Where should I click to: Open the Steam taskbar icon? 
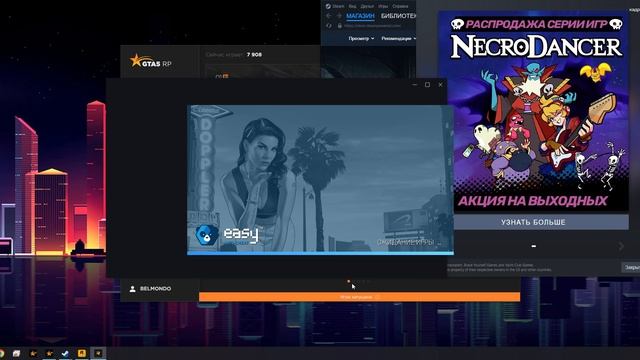pyautogui.click(x=65, y=353)
